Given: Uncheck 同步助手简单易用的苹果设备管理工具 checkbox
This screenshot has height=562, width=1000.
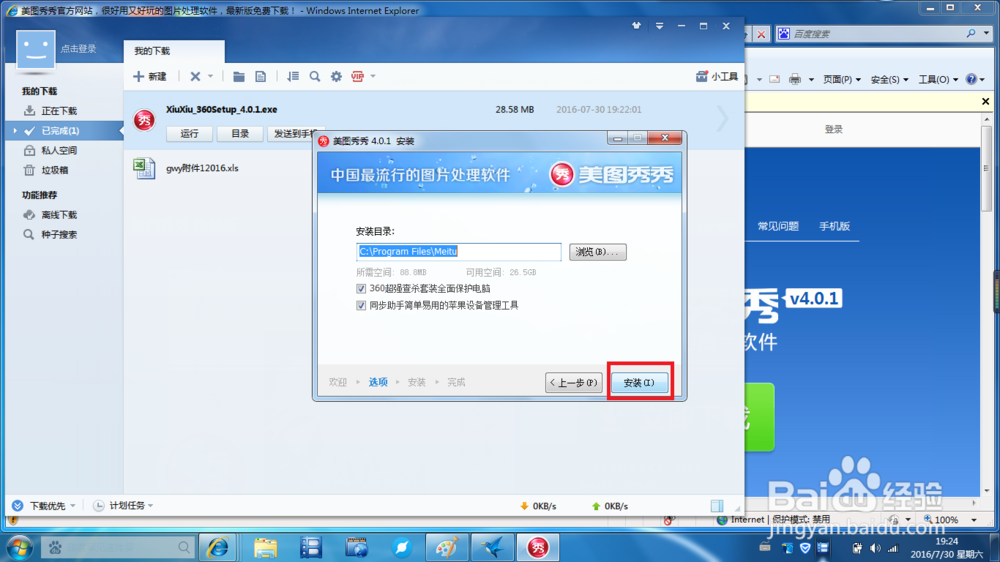Looking at the screenshot, I should (361, 306).
